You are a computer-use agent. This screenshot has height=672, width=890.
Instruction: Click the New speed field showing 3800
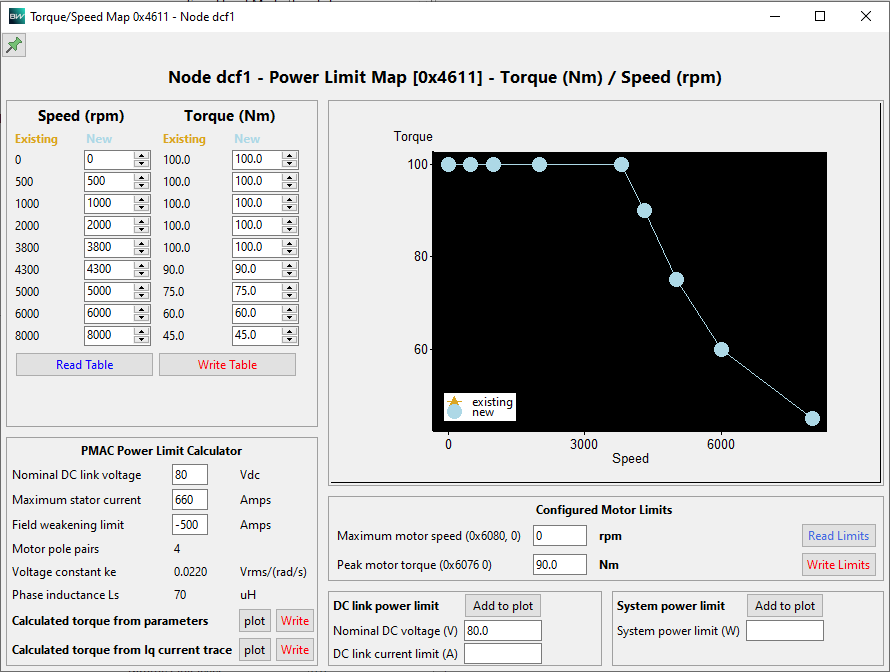110,247
